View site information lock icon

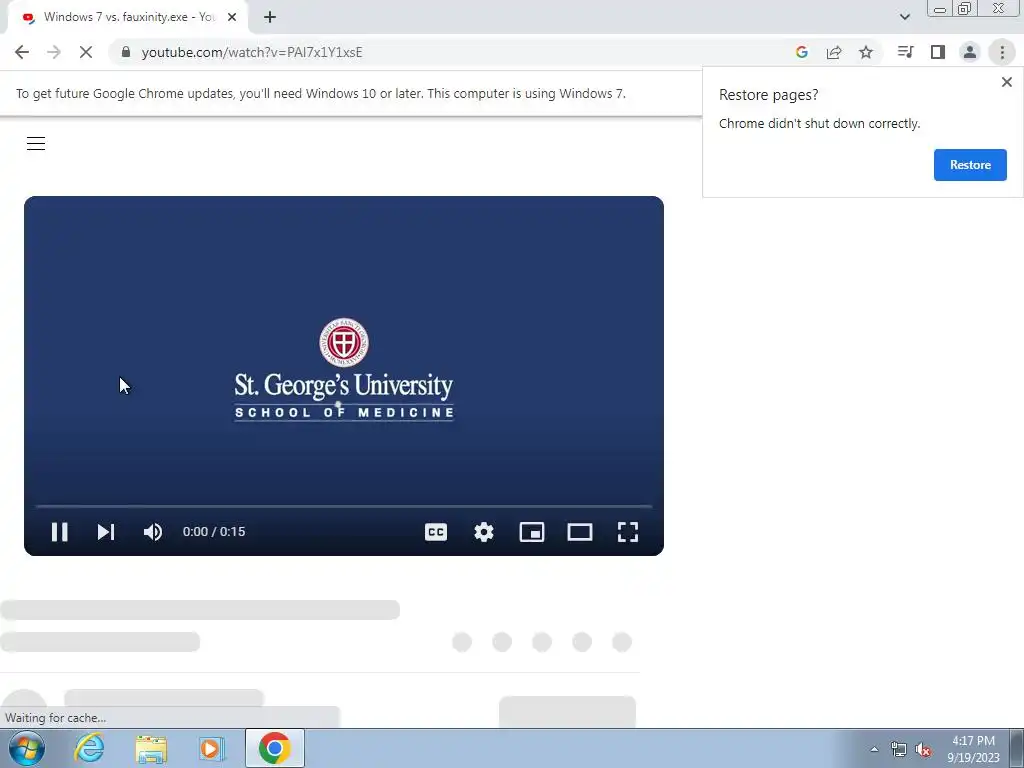126,52
